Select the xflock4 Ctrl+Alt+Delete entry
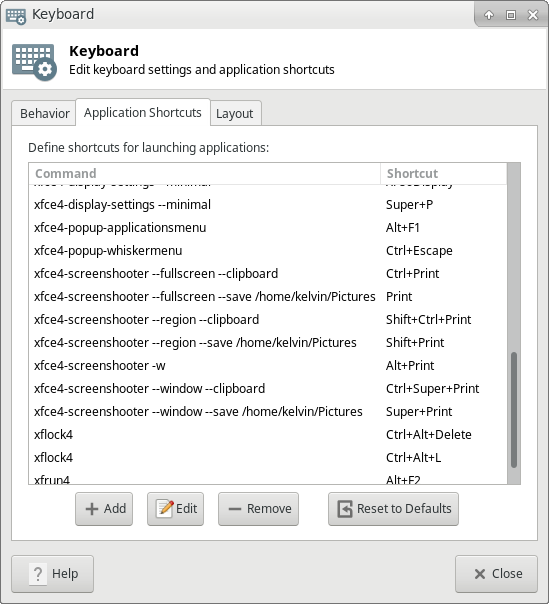Image resolution: width=549 pixels, height=604 pixels. tap(268, 435)
